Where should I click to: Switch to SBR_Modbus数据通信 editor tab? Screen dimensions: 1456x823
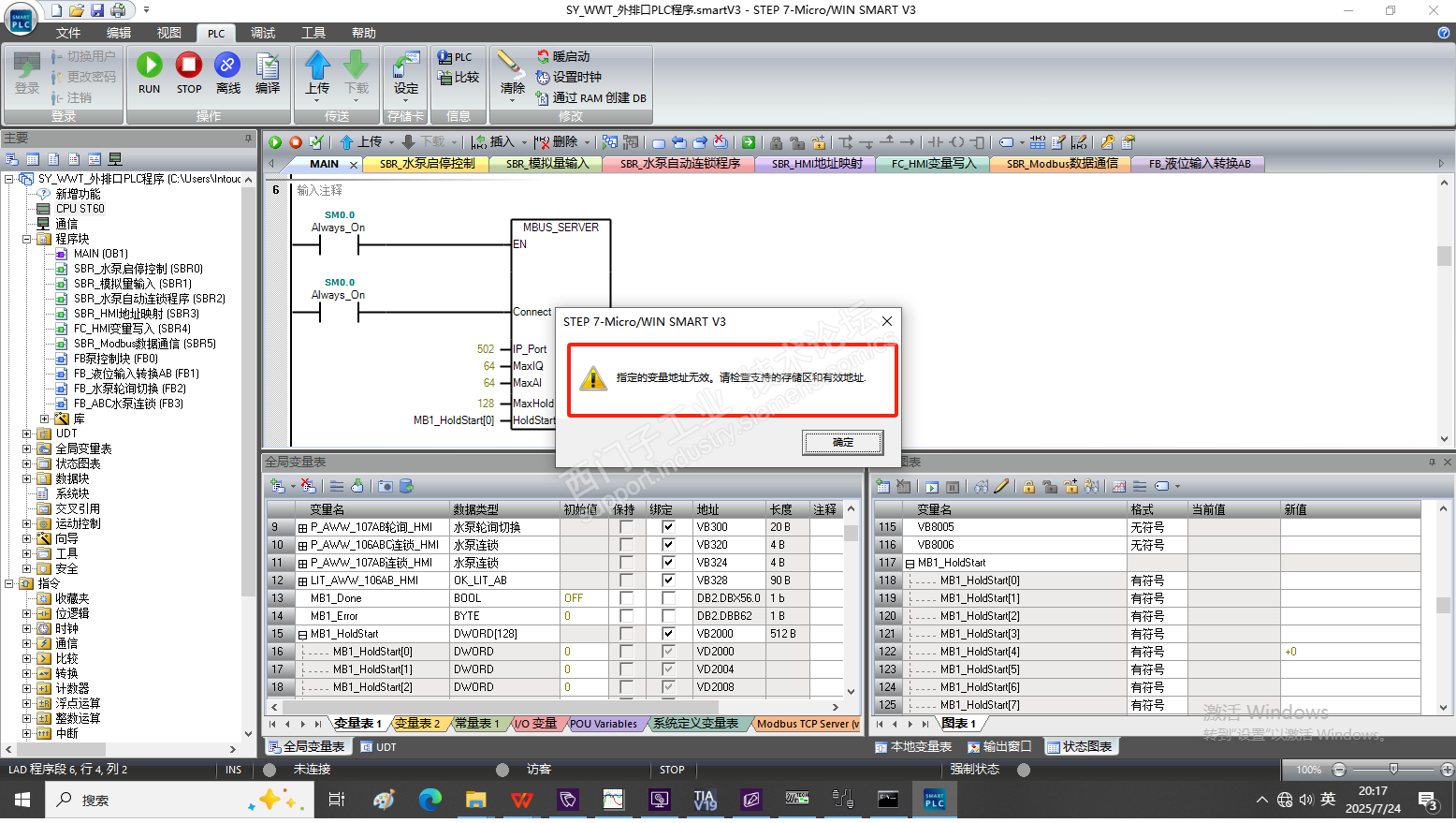pos(1062,164)
